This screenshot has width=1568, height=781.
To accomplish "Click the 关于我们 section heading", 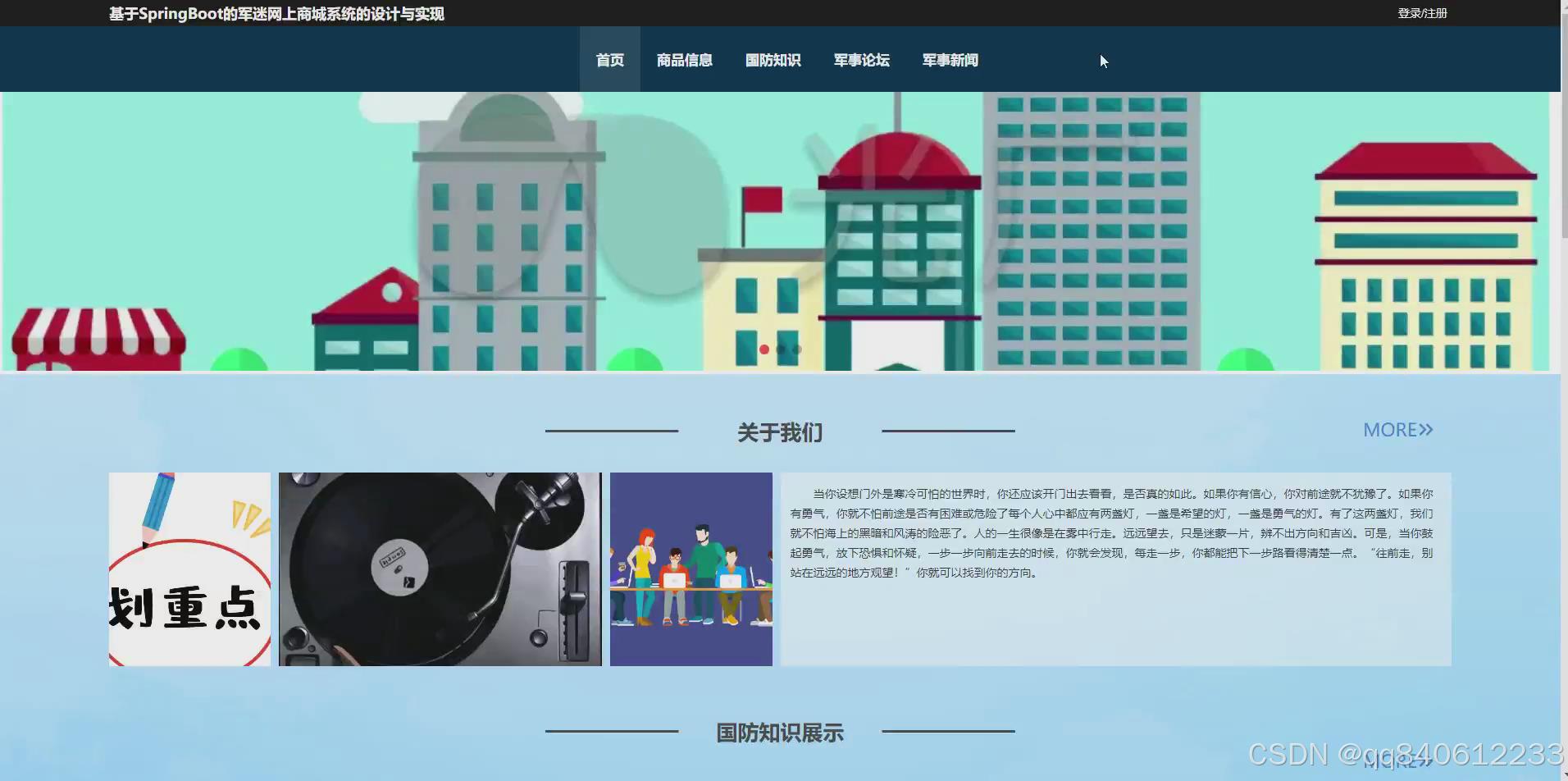I will click(779, 432).
